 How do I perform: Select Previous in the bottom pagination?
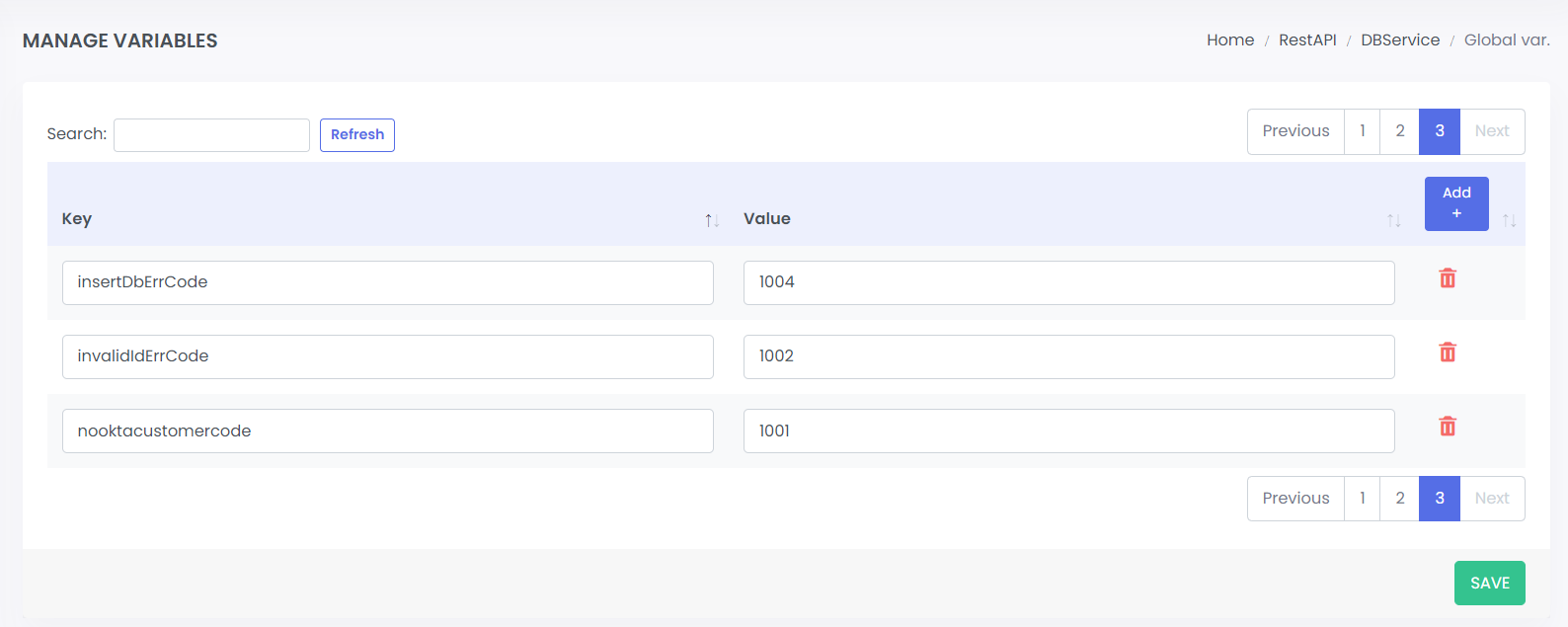pos(1295,499)
